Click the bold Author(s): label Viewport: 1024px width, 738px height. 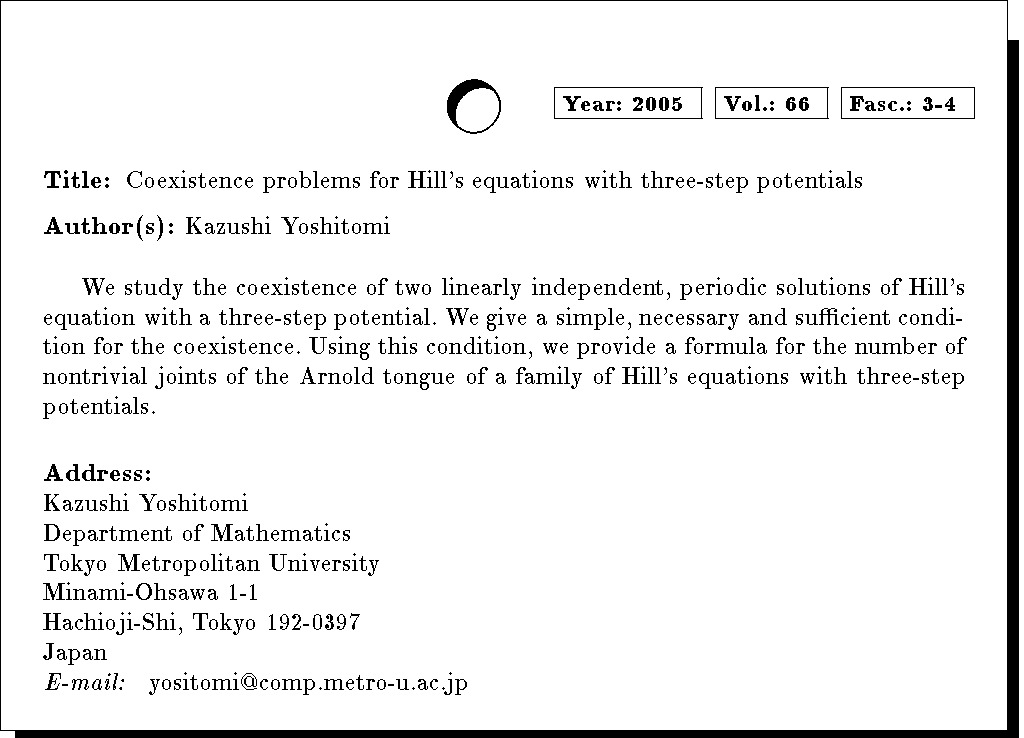tap(110, 227)
